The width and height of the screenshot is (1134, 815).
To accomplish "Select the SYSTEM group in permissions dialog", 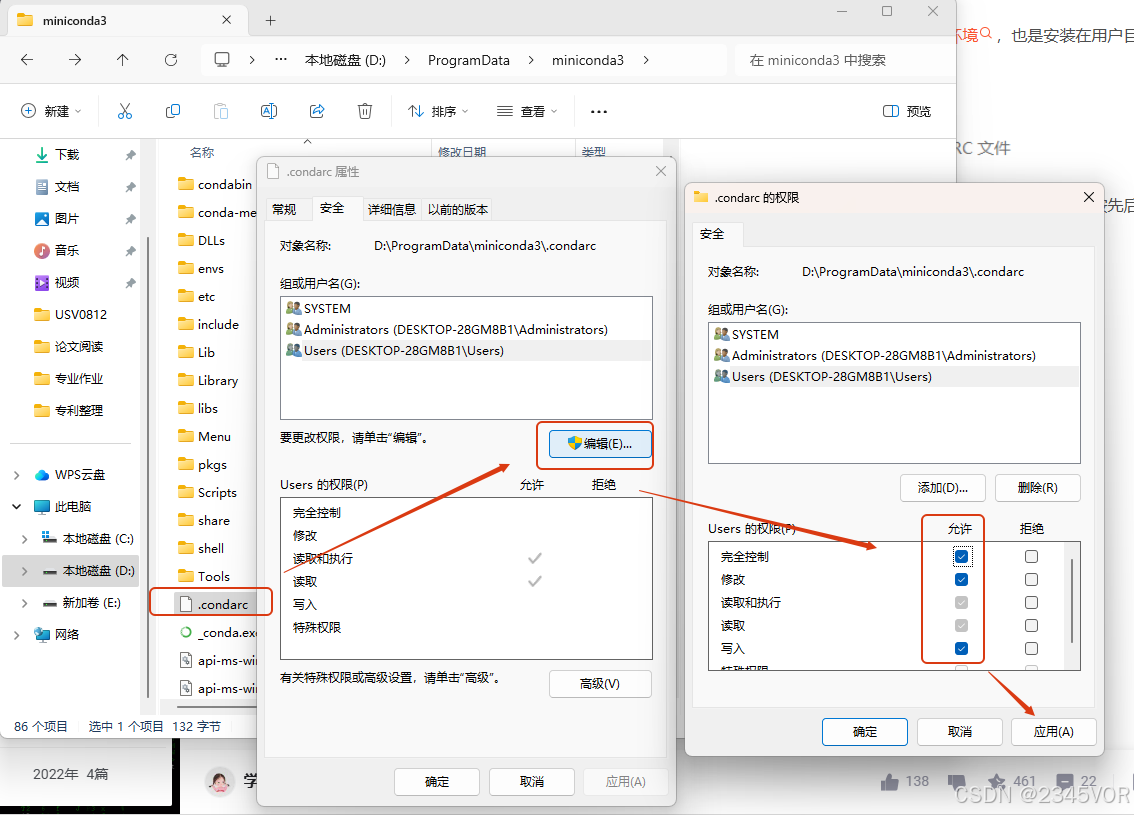I will tap(894, 335).
